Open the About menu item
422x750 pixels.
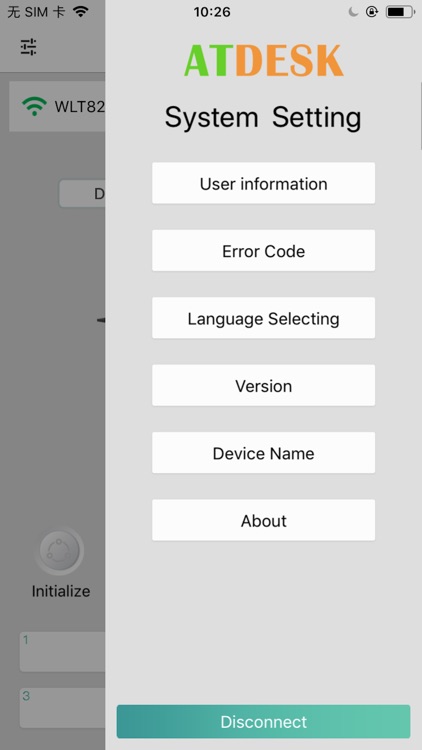(263, 520)
